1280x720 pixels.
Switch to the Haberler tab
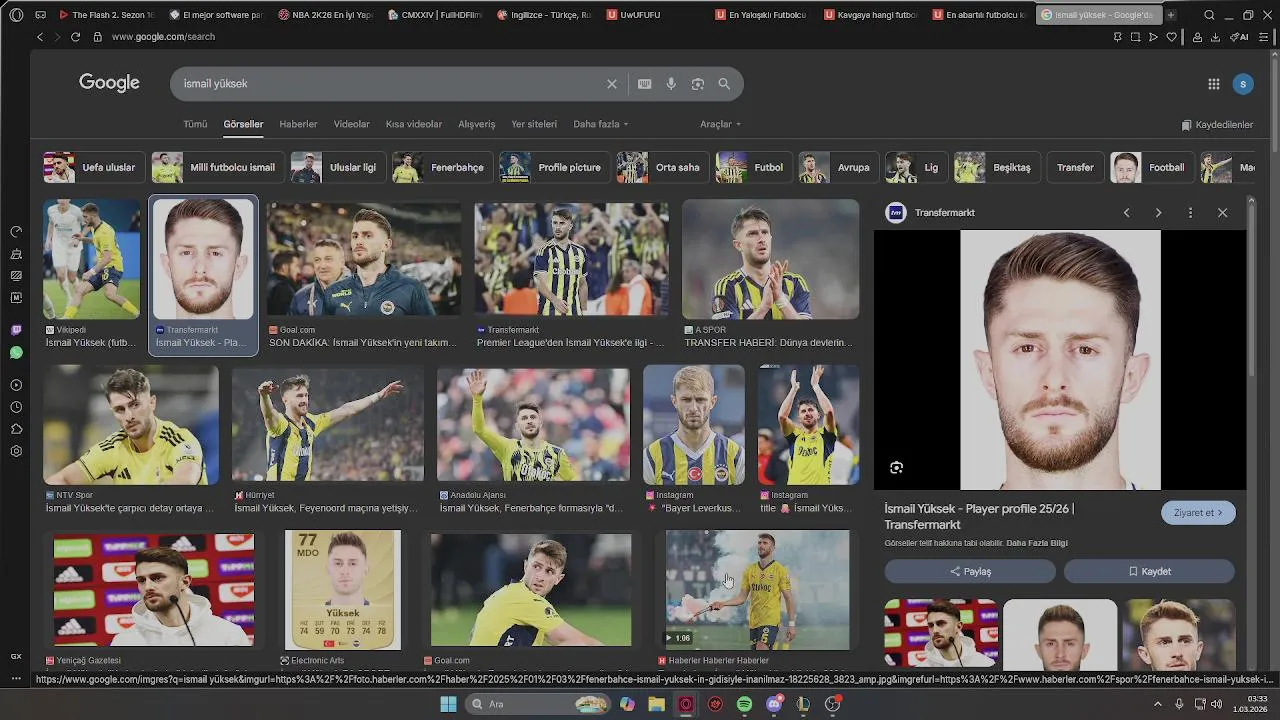[298, 124]
